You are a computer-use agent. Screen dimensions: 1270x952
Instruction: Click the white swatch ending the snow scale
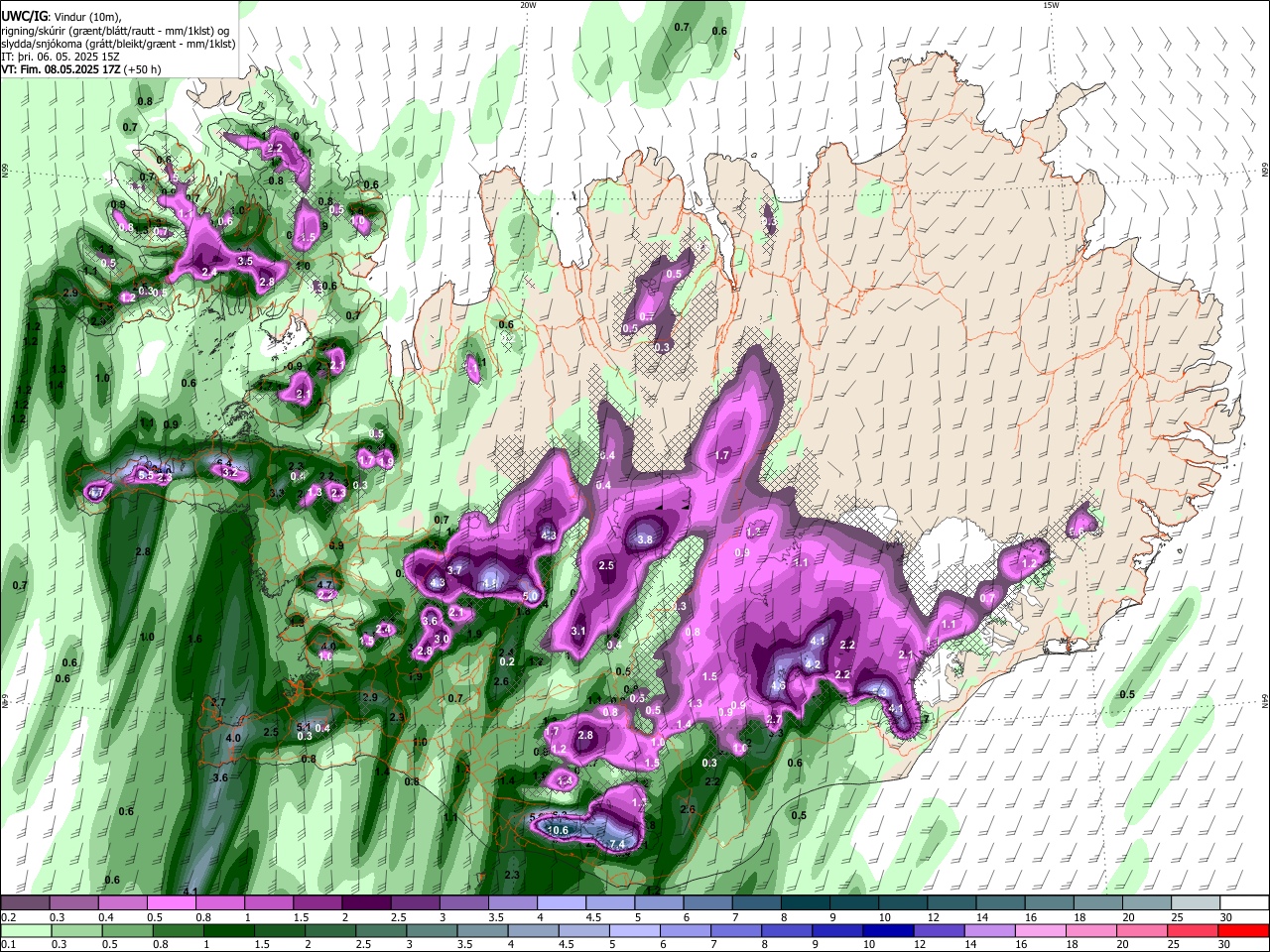[1245, 903]
